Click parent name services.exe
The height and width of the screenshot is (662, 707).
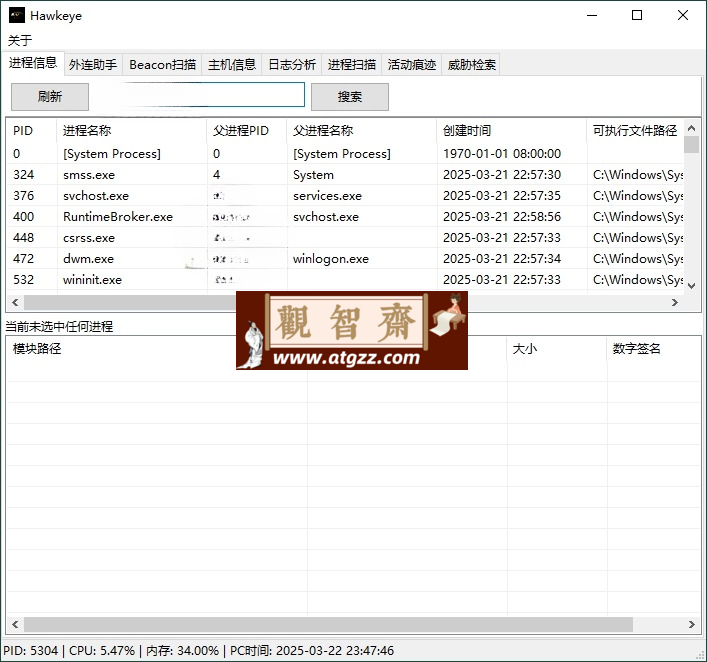point(327,196)
